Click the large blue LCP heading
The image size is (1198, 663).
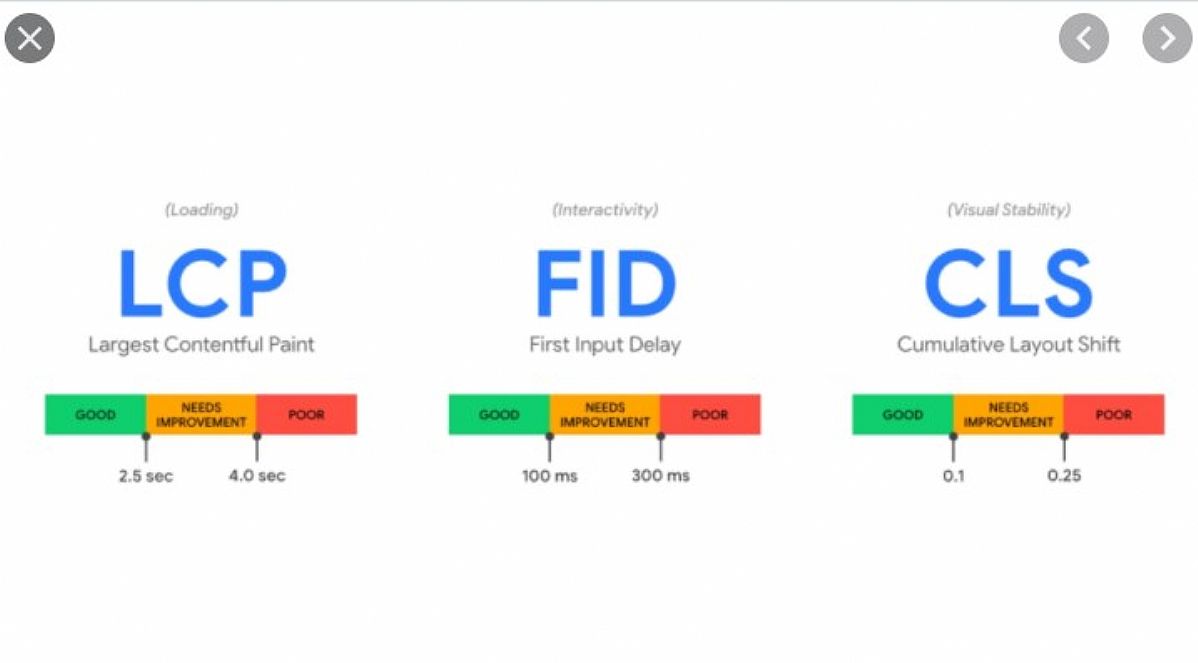point(202,283)
